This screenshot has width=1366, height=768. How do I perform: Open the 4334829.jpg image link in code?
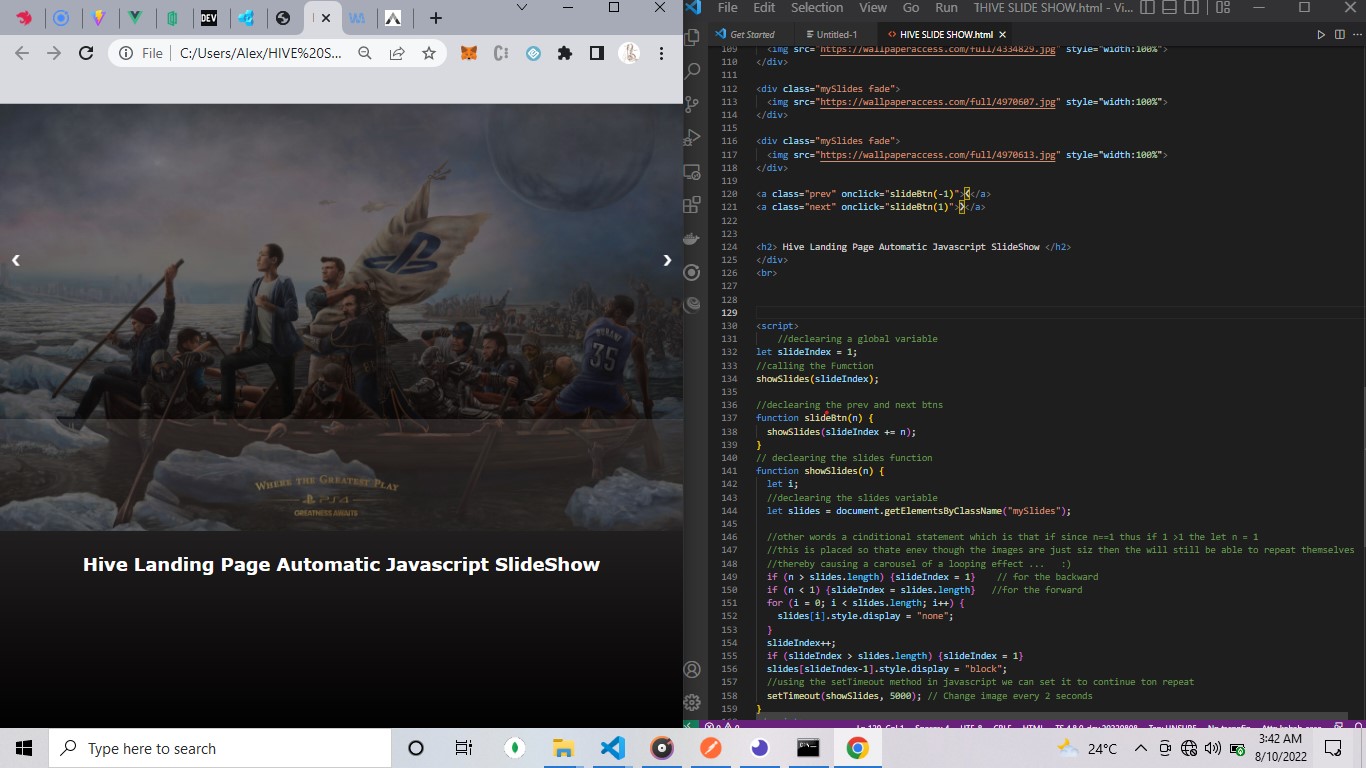click(x=938, y=49)
